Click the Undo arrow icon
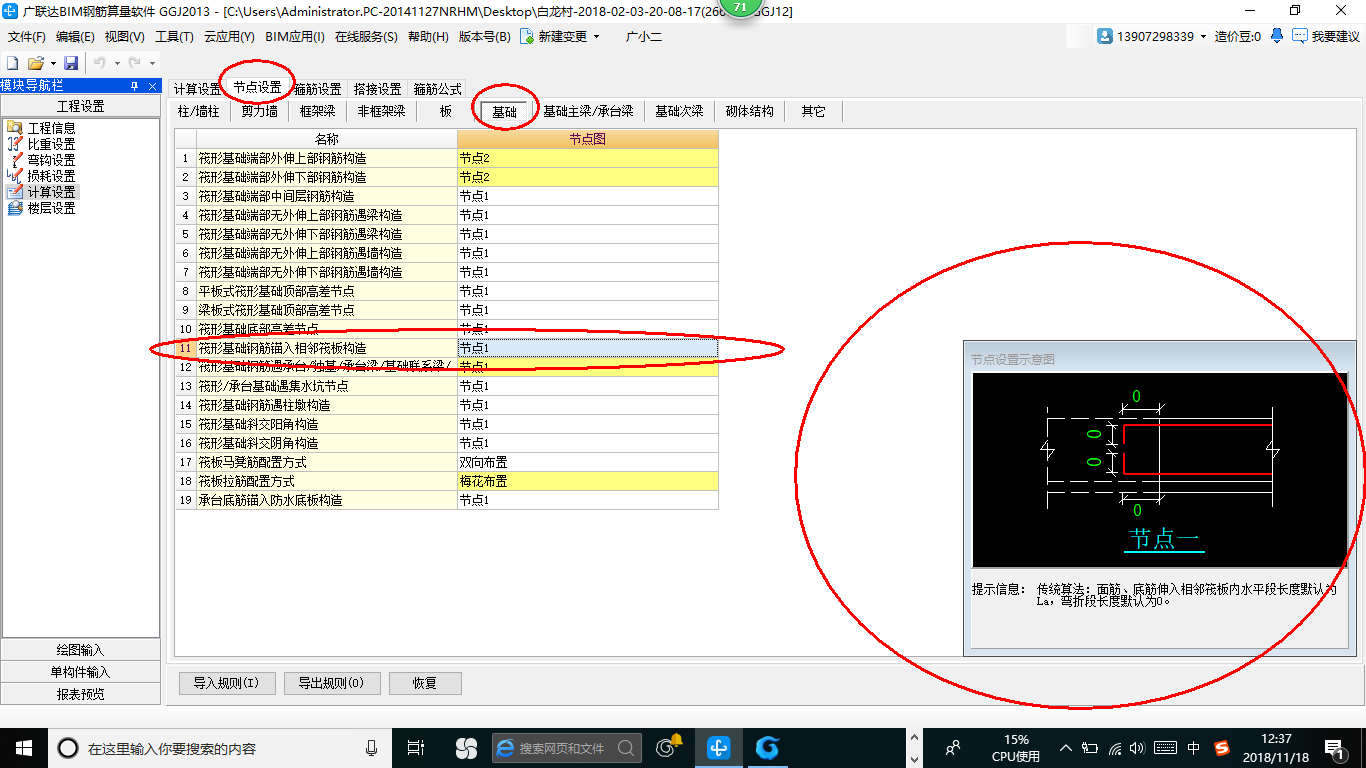The width and height of the screenshot is (1366, 768). (100, 63)
